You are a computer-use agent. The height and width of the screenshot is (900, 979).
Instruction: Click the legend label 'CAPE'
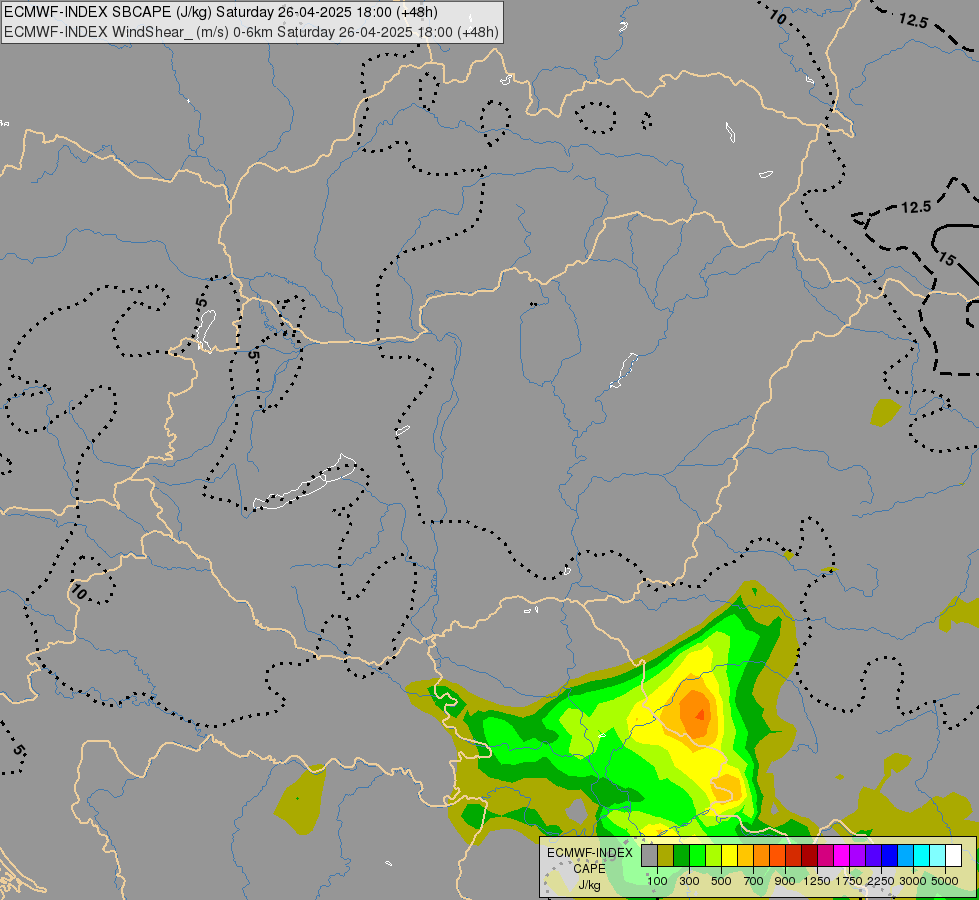tap(589, 869)
